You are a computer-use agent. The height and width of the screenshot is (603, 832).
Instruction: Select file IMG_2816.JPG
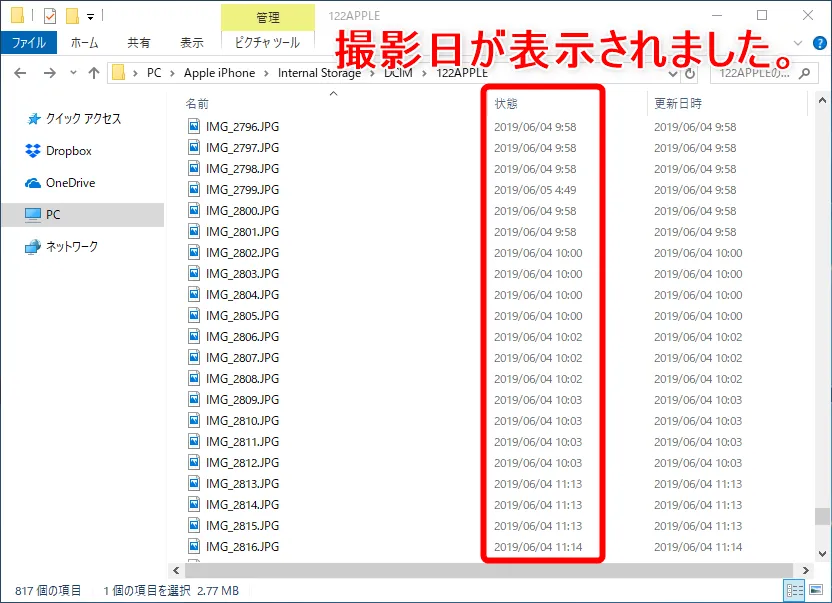(242, 546)
